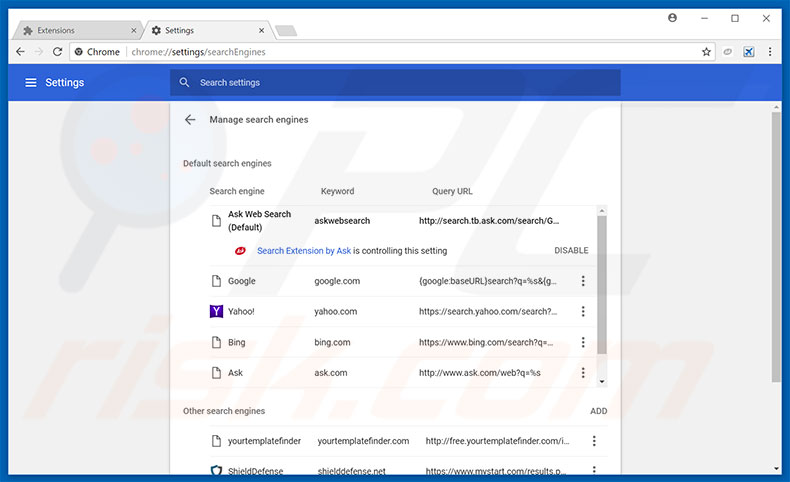Click the google.com keyword
The height and width of the screenshot is (482, 790).
coord(337,281)
